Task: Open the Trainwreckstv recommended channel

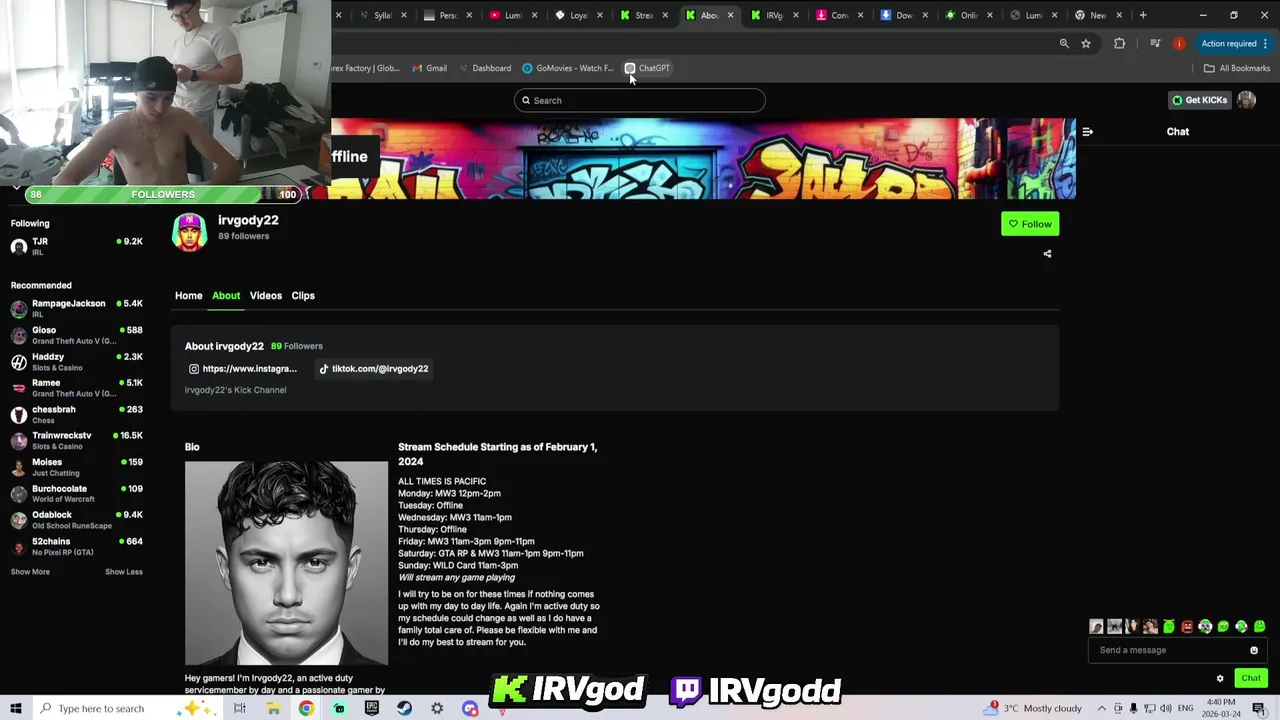Action: pos(76,440)
